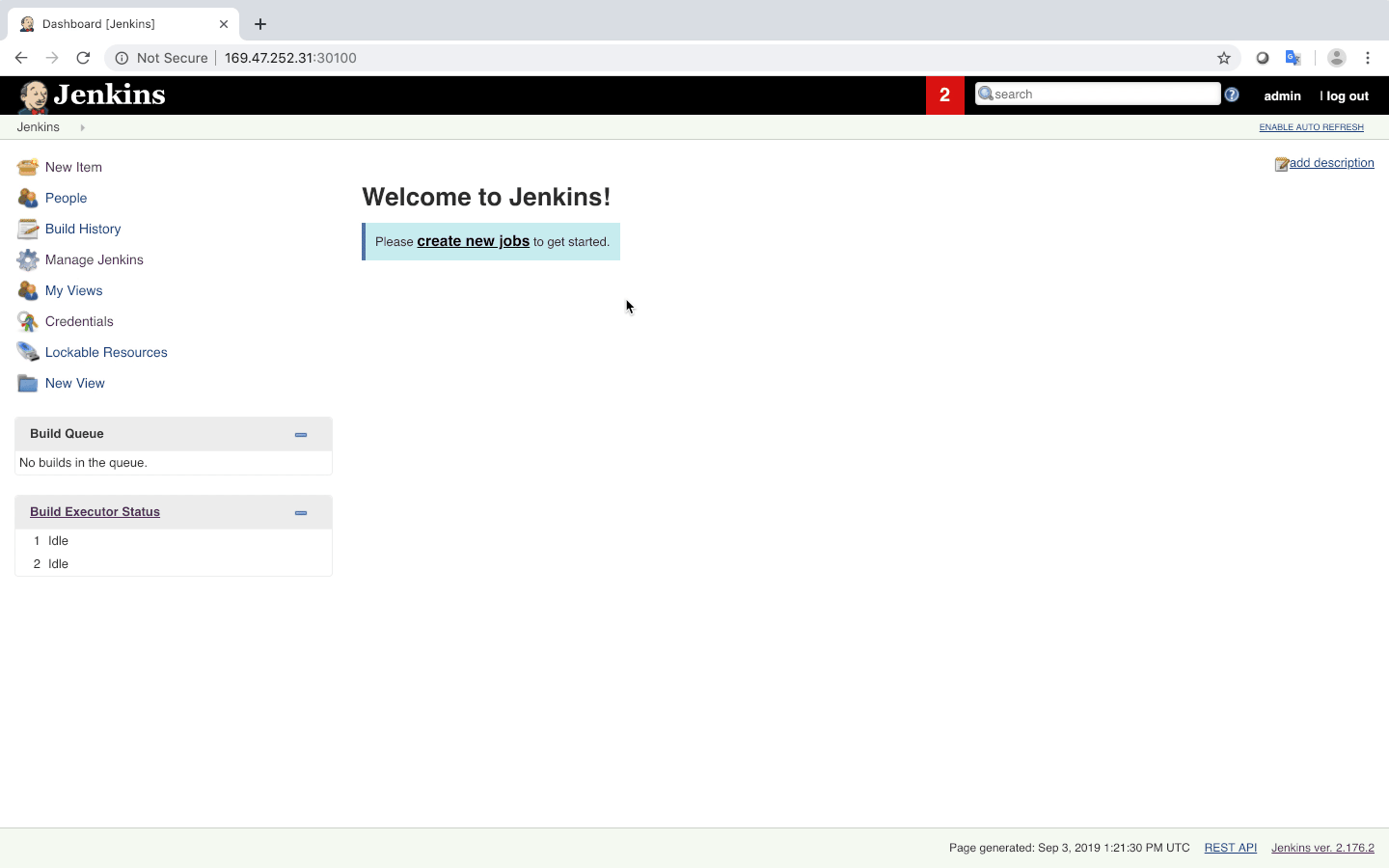Click the add description notepad icon

(x=1281, y=164)
